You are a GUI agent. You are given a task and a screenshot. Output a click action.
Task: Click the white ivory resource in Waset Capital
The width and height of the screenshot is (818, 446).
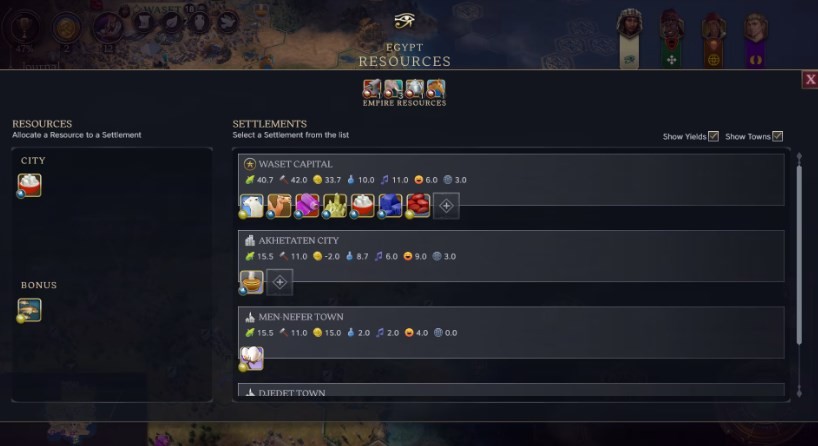(x=251, y=205)
